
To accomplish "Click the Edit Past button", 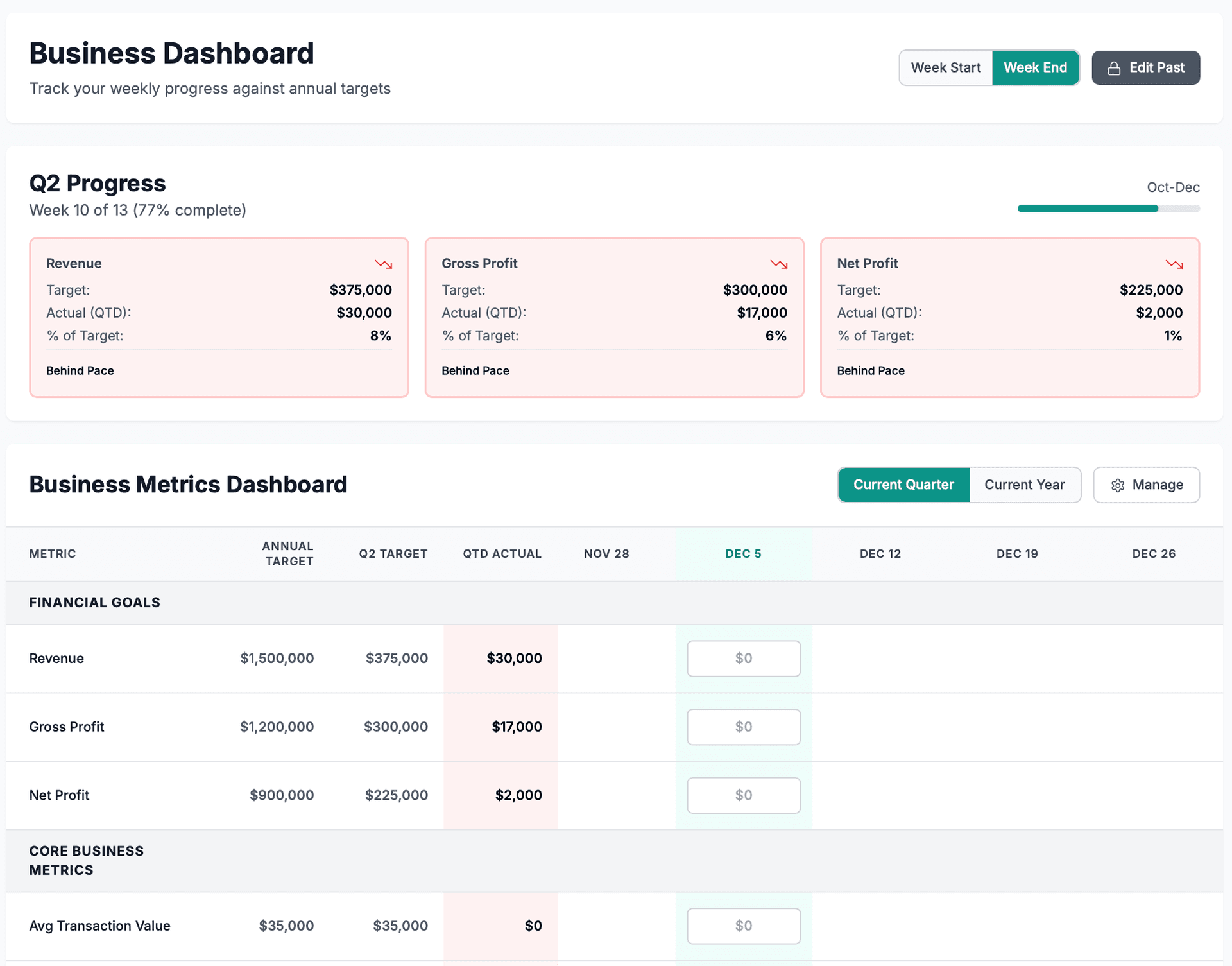I will pos(1146,67).
